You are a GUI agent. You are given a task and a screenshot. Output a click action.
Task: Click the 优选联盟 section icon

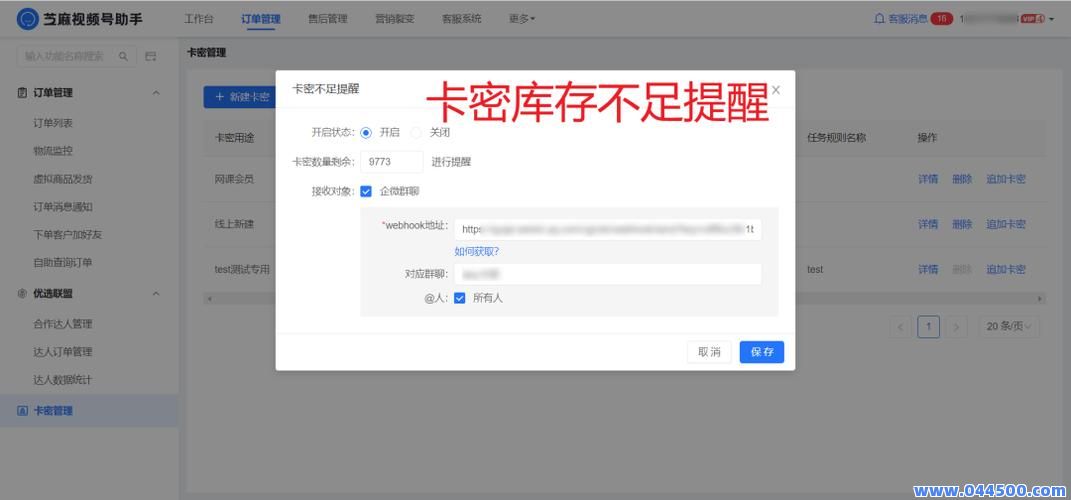pos(22,294)
